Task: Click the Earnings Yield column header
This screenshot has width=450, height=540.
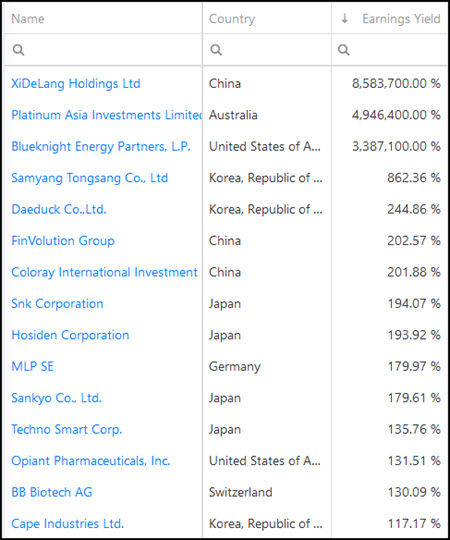Action: [x=401, y=19]
